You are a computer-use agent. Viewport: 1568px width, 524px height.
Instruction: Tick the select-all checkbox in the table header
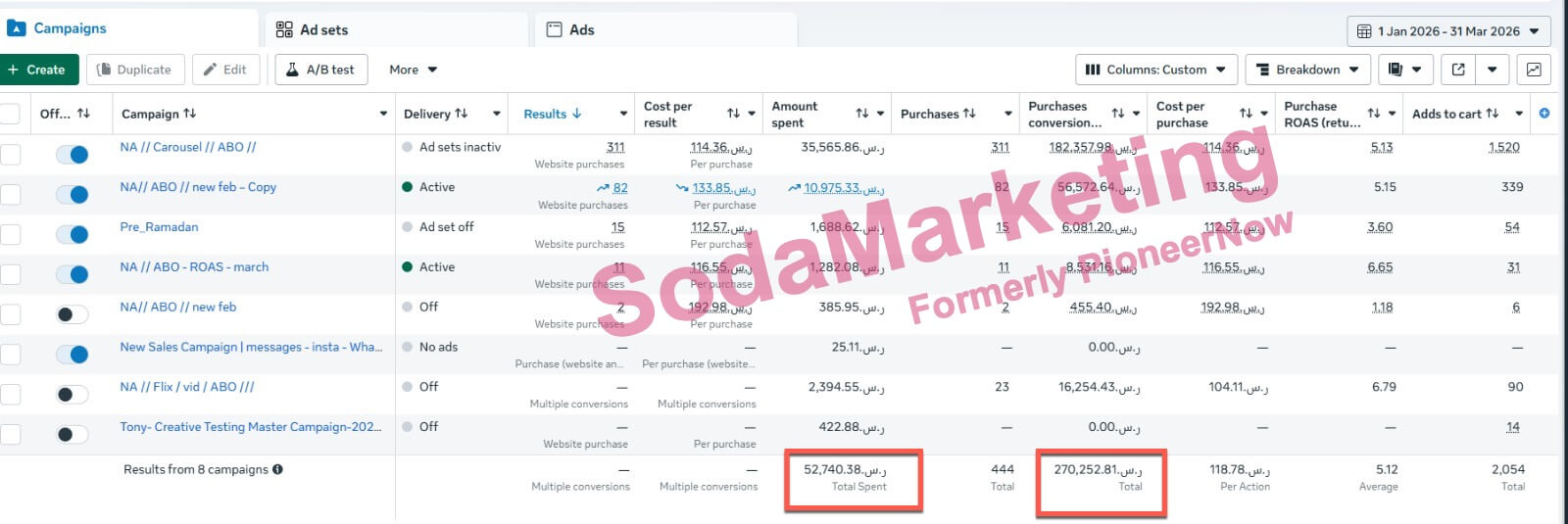coord(10,114)
